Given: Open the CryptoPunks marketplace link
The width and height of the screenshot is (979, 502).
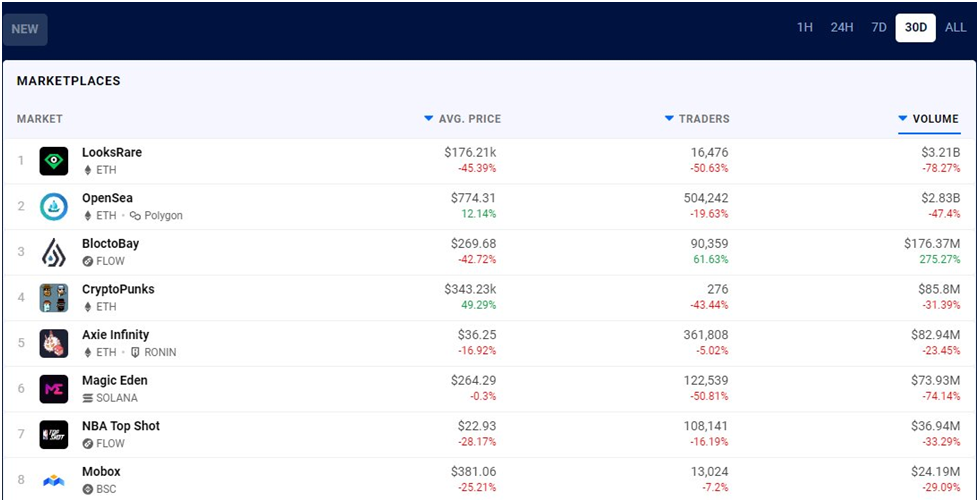Looking at the screenshot, I should 118,289.
